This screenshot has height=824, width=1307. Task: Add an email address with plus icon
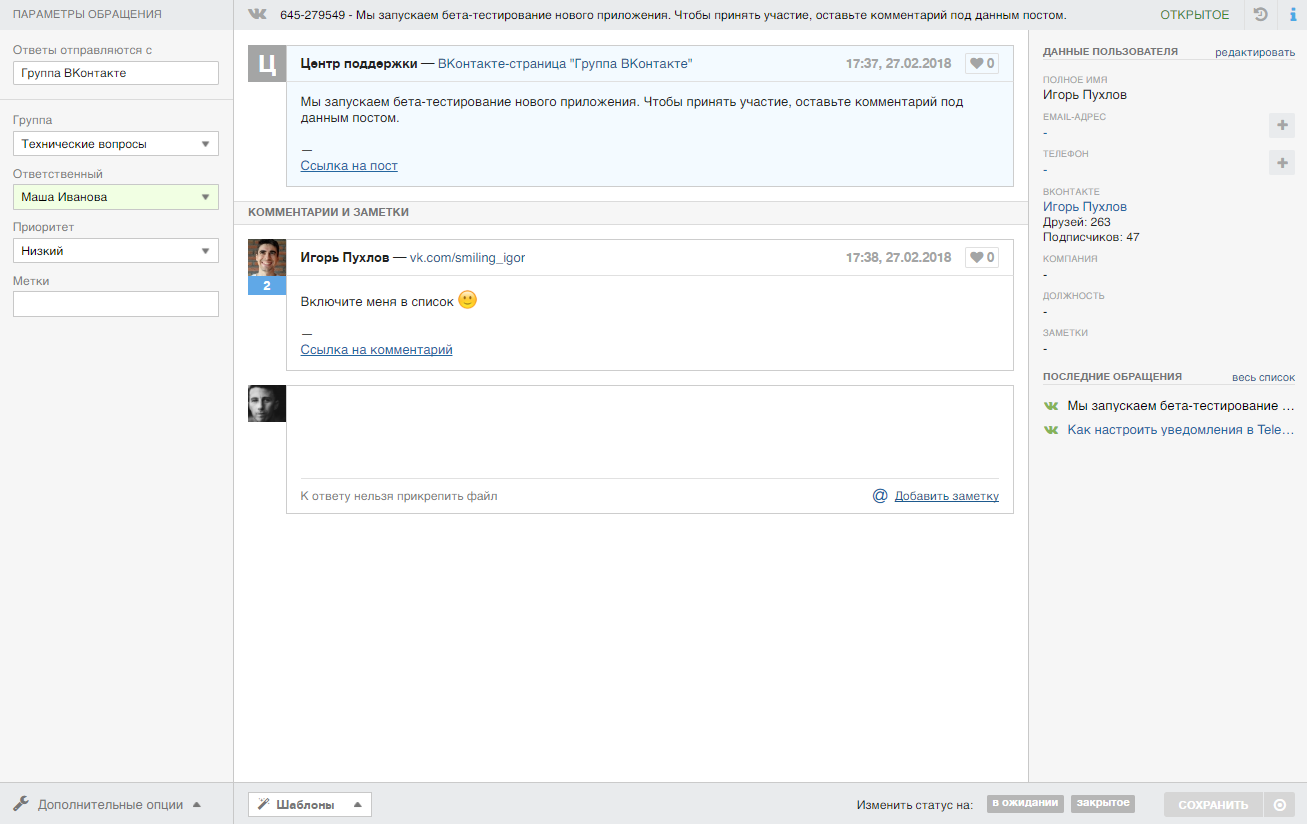click(x=1282, y=125)
